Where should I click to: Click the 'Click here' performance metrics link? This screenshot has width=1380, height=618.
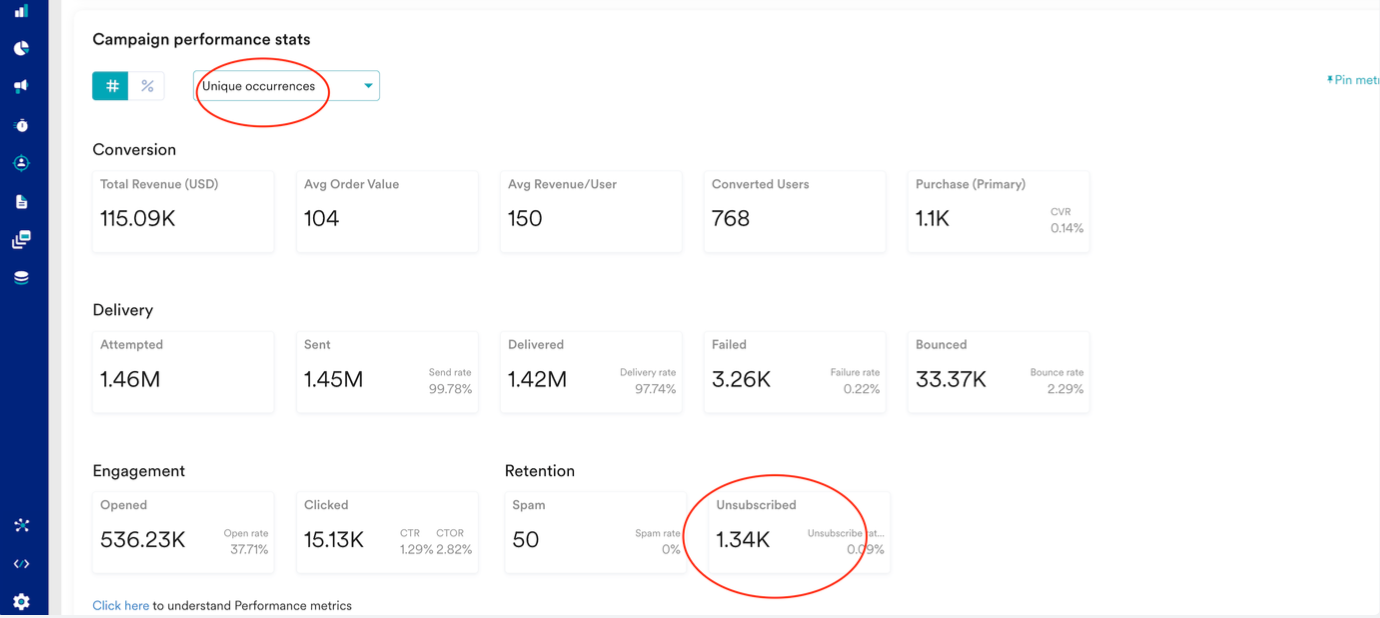[x=120, y=605]
